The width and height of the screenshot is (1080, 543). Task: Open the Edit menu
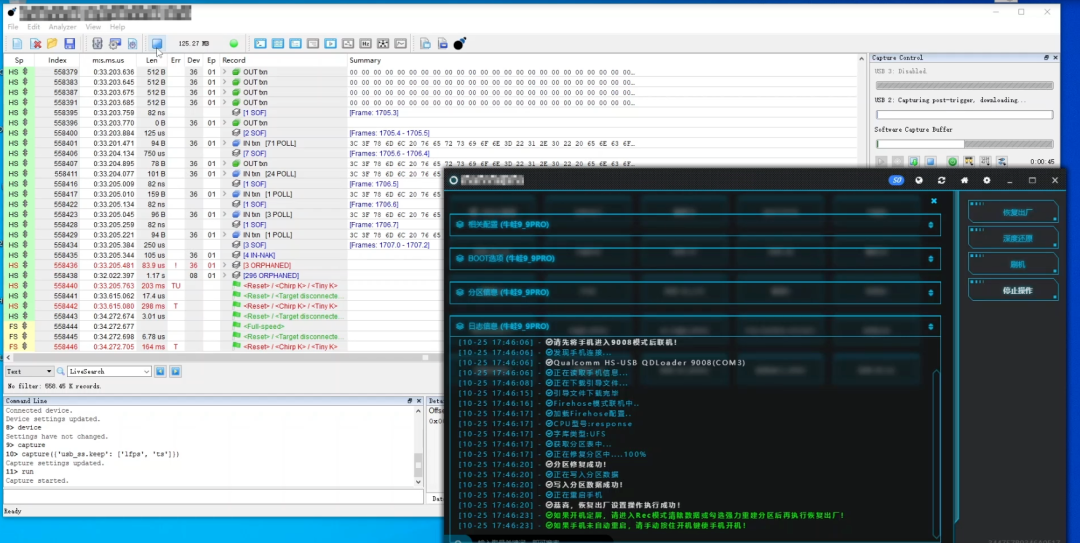34,27
